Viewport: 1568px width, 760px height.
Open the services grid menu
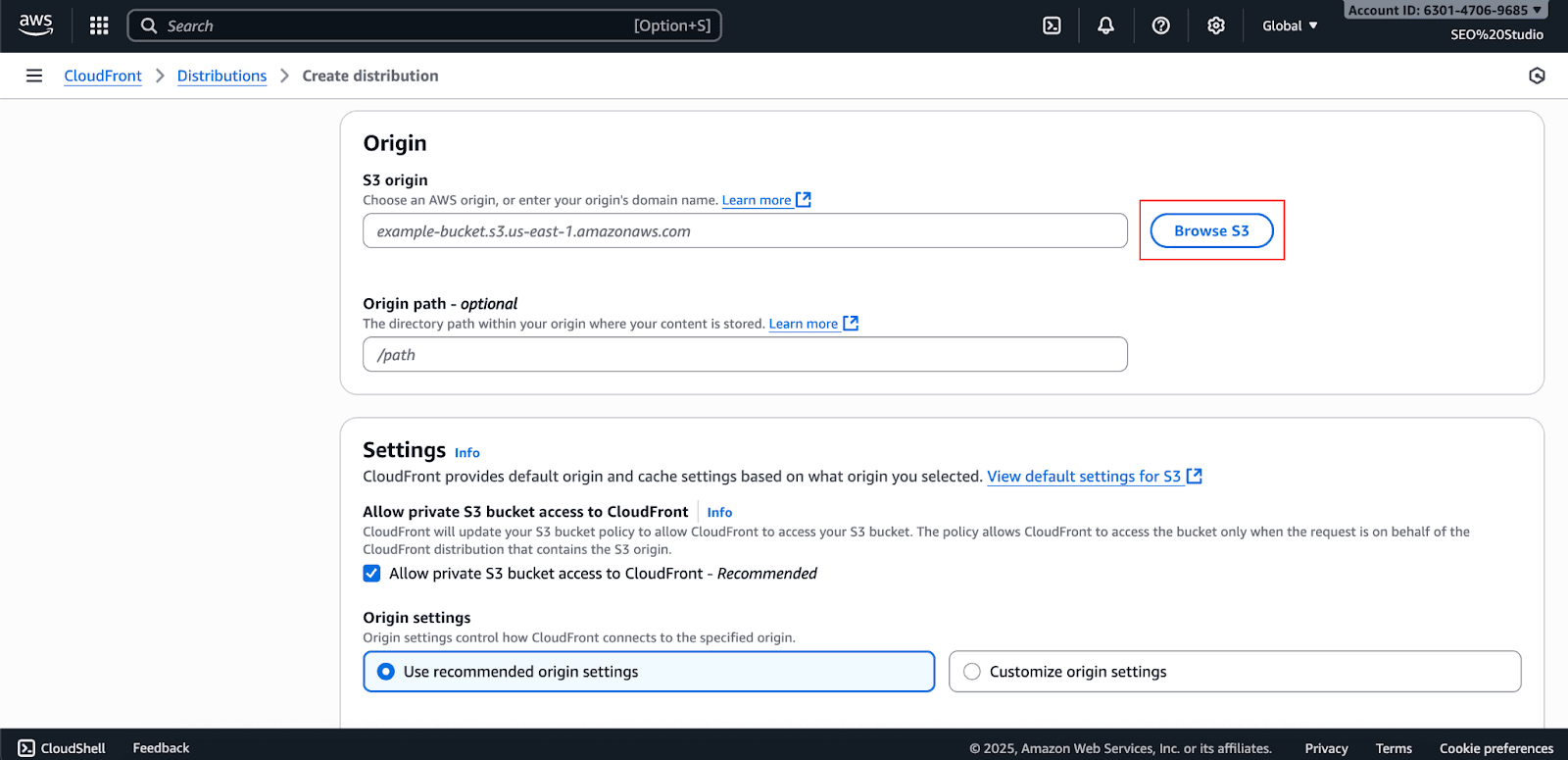(99, 25)
